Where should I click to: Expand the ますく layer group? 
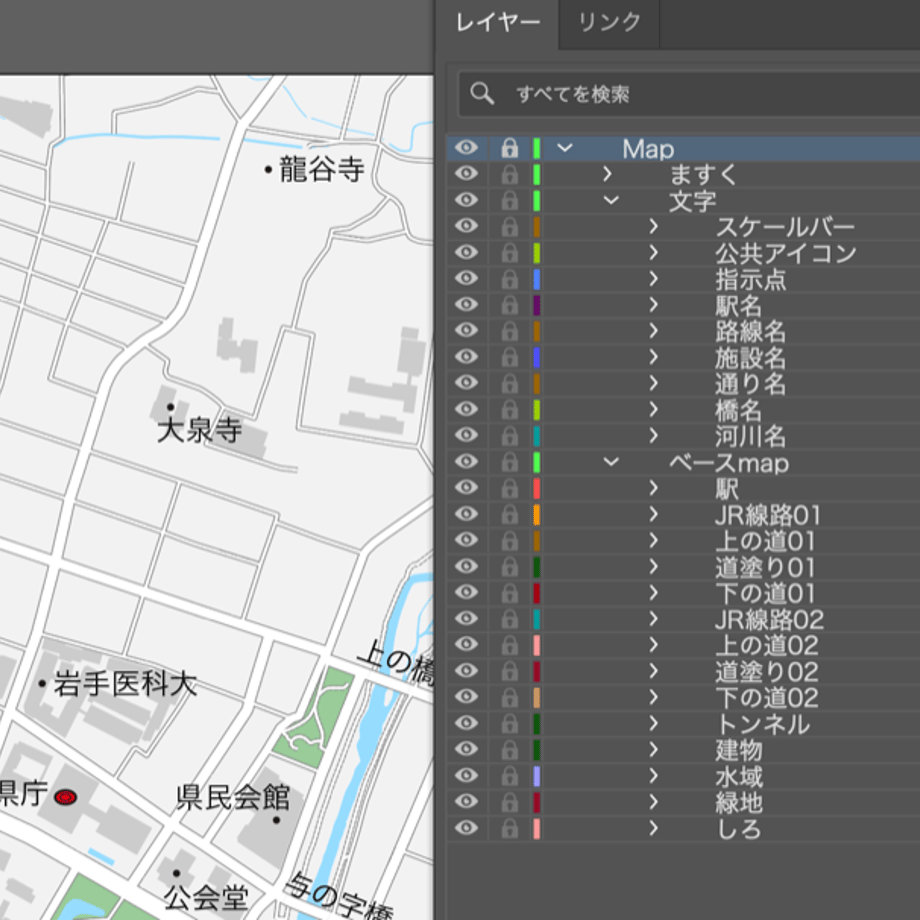click(x=607, y=174)
